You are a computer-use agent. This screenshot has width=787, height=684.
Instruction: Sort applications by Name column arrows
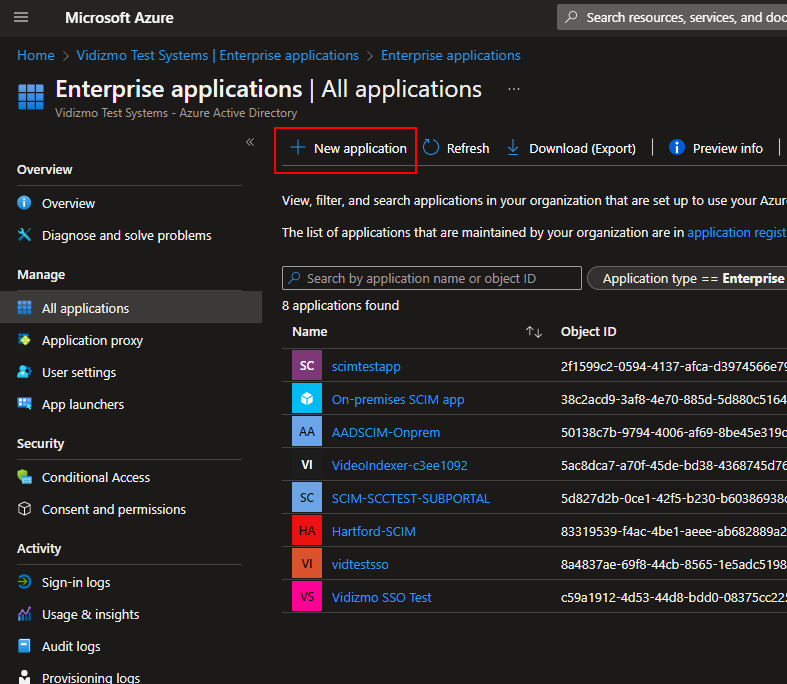pyautogui.click(x=534, y=332)
